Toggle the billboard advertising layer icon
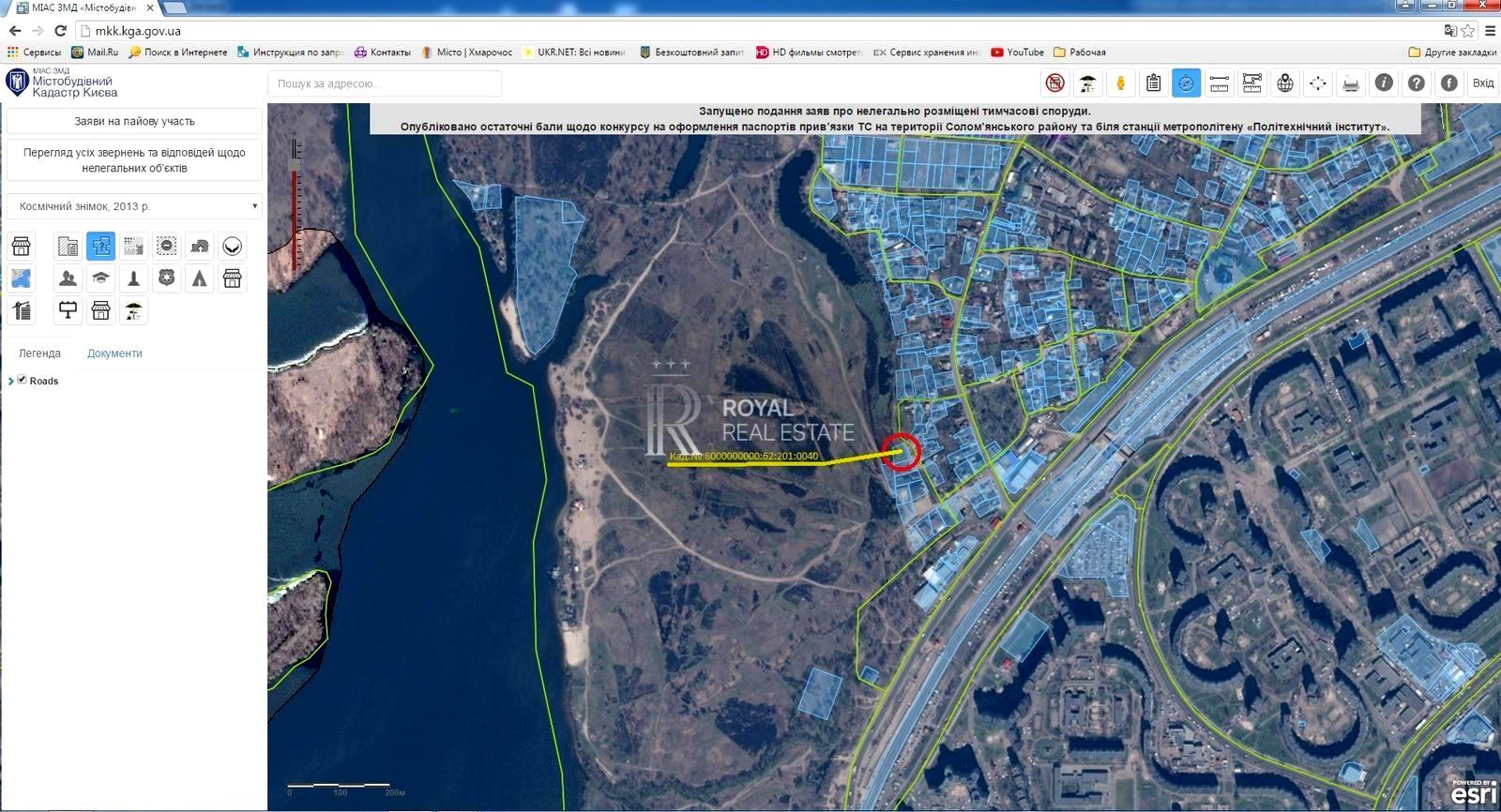The width and height of the screenshot is (1501, 812). click(x=68, y=310)
